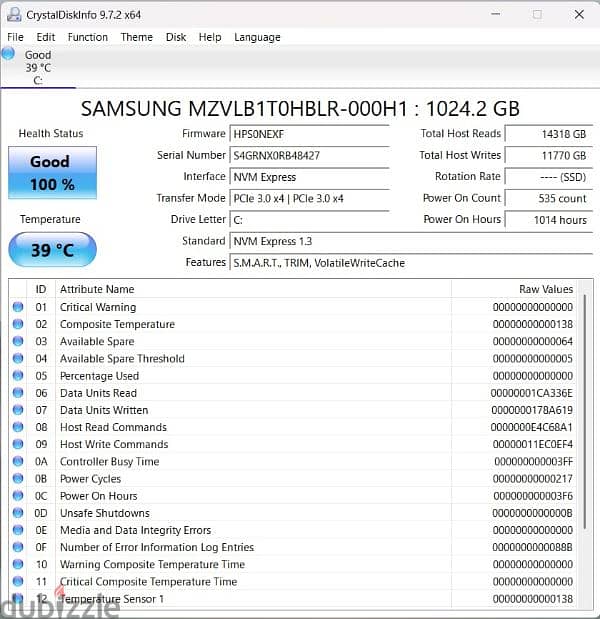Image resolution: width=600 pixels, height=619 pixels.
Task: Open the File menu
Action: pos(15,37)
